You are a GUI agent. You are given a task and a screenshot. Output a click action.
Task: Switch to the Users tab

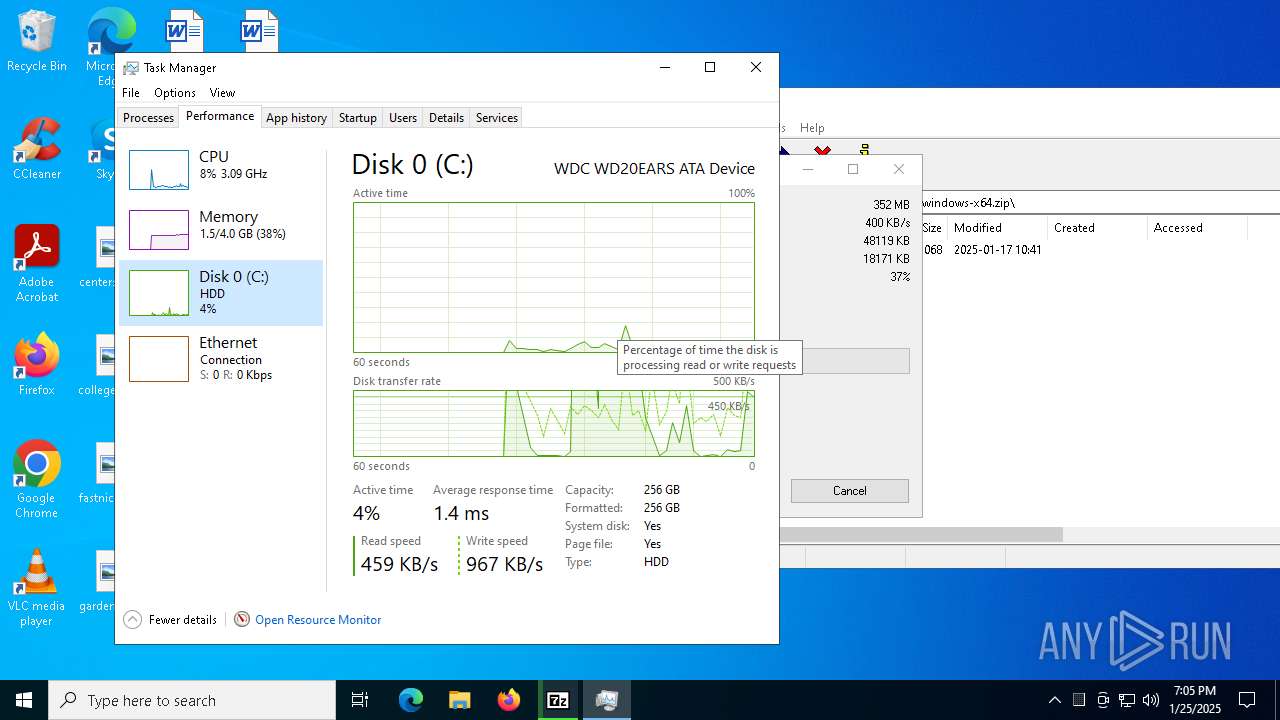point(403,118)
